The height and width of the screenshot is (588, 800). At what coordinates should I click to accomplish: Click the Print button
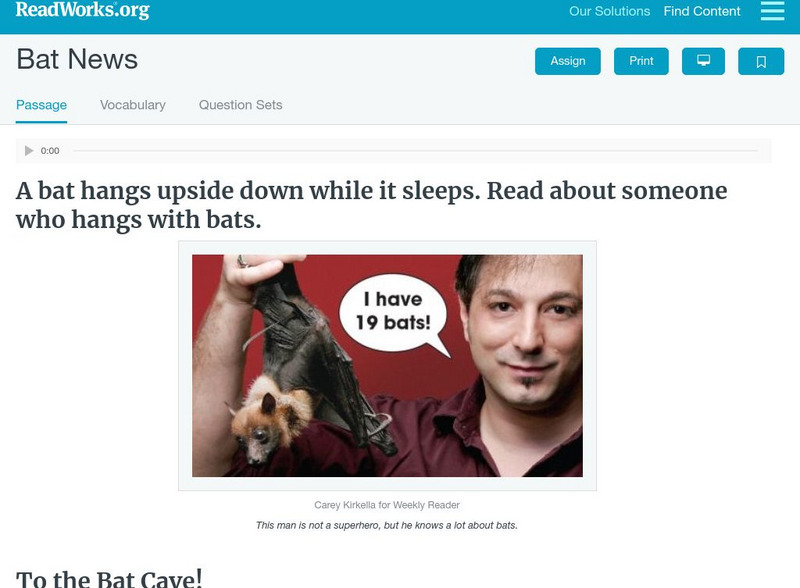tap(641, 61)
